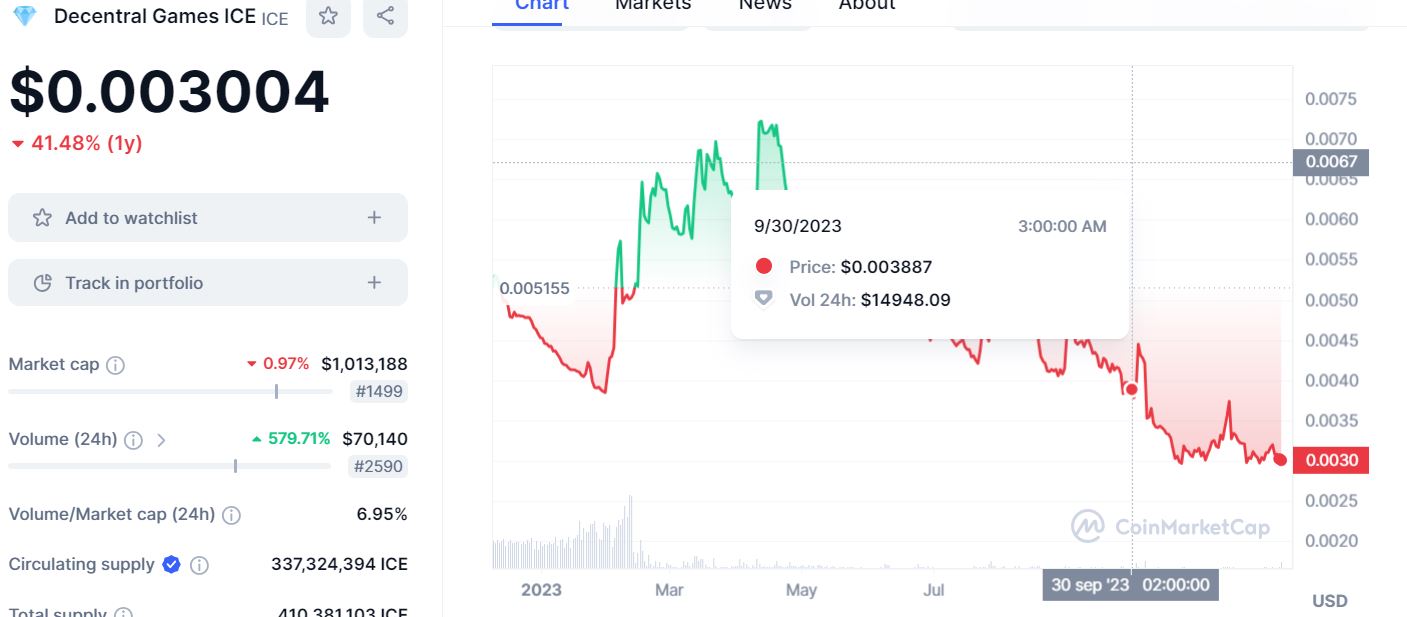The image size is (1407, 617).
Task: Click the plus on Track in portfolio
Action: [374, 283]
